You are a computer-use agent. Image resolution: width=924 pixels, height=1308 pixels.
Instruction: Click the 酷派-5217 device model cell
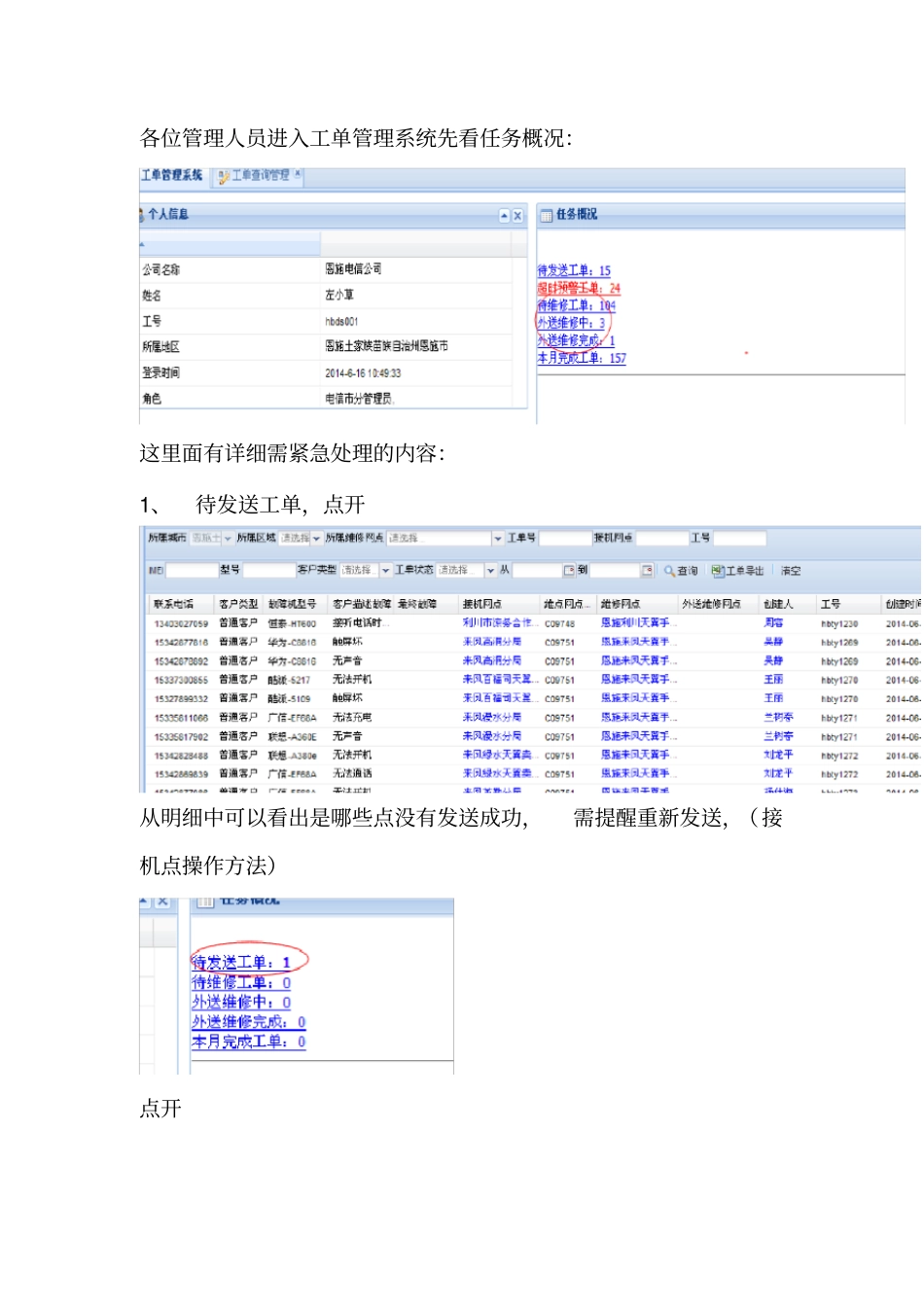tap(289, 681)
